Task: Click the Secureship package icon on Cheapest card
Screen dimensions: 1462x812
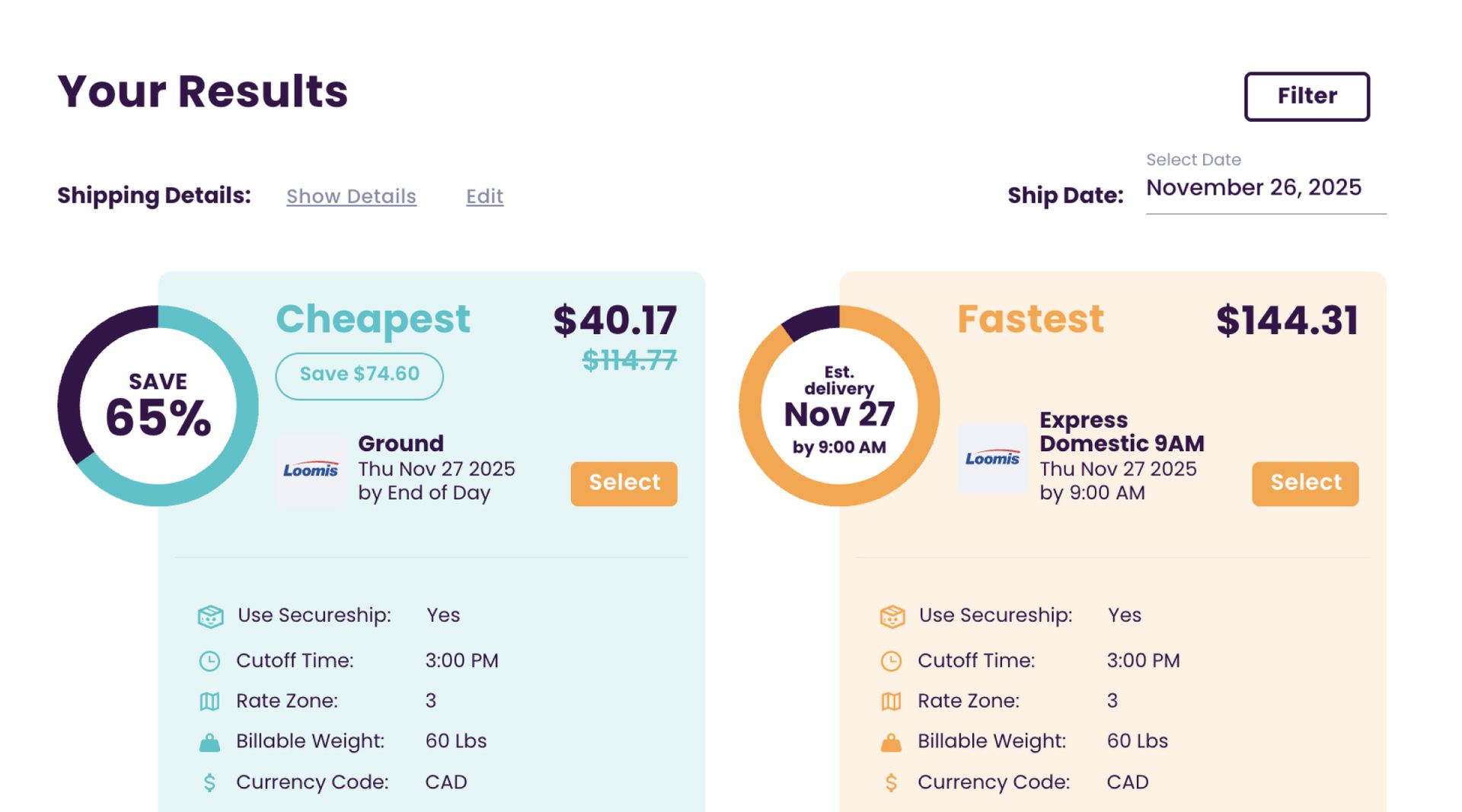Action: tap(211, 615)
